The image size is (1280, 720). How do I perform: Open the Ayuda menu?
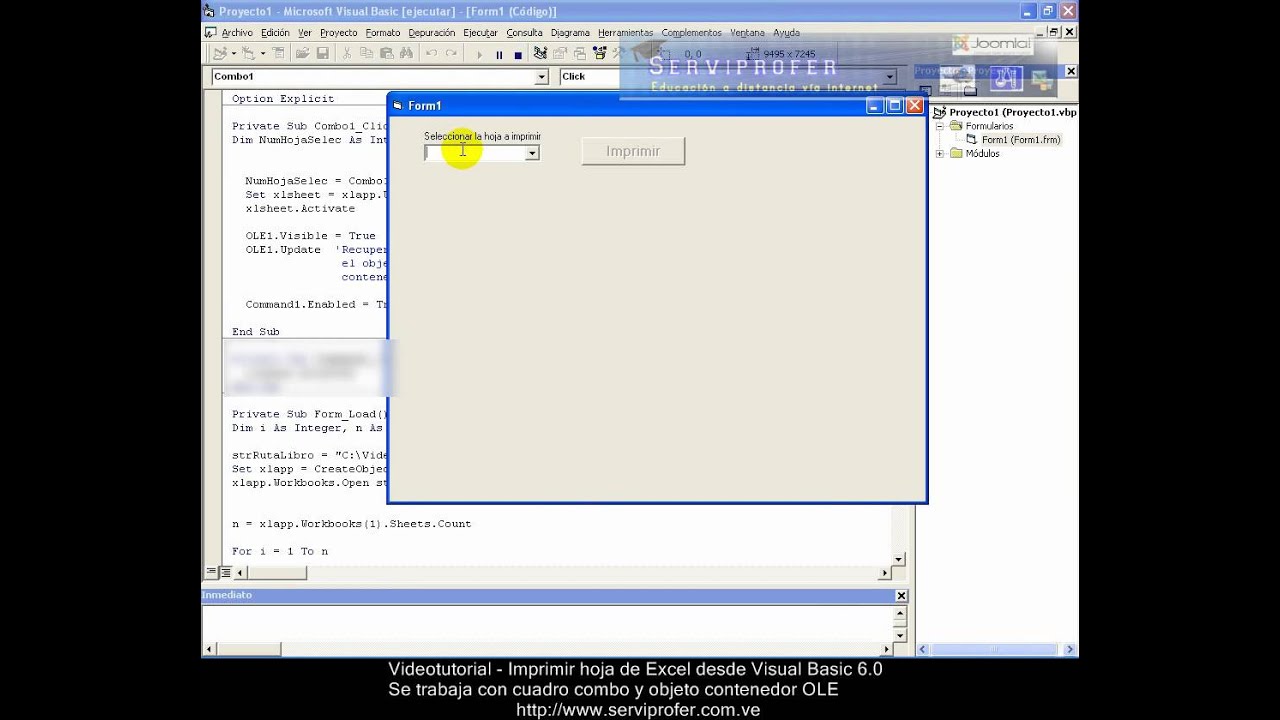point(786,33)
